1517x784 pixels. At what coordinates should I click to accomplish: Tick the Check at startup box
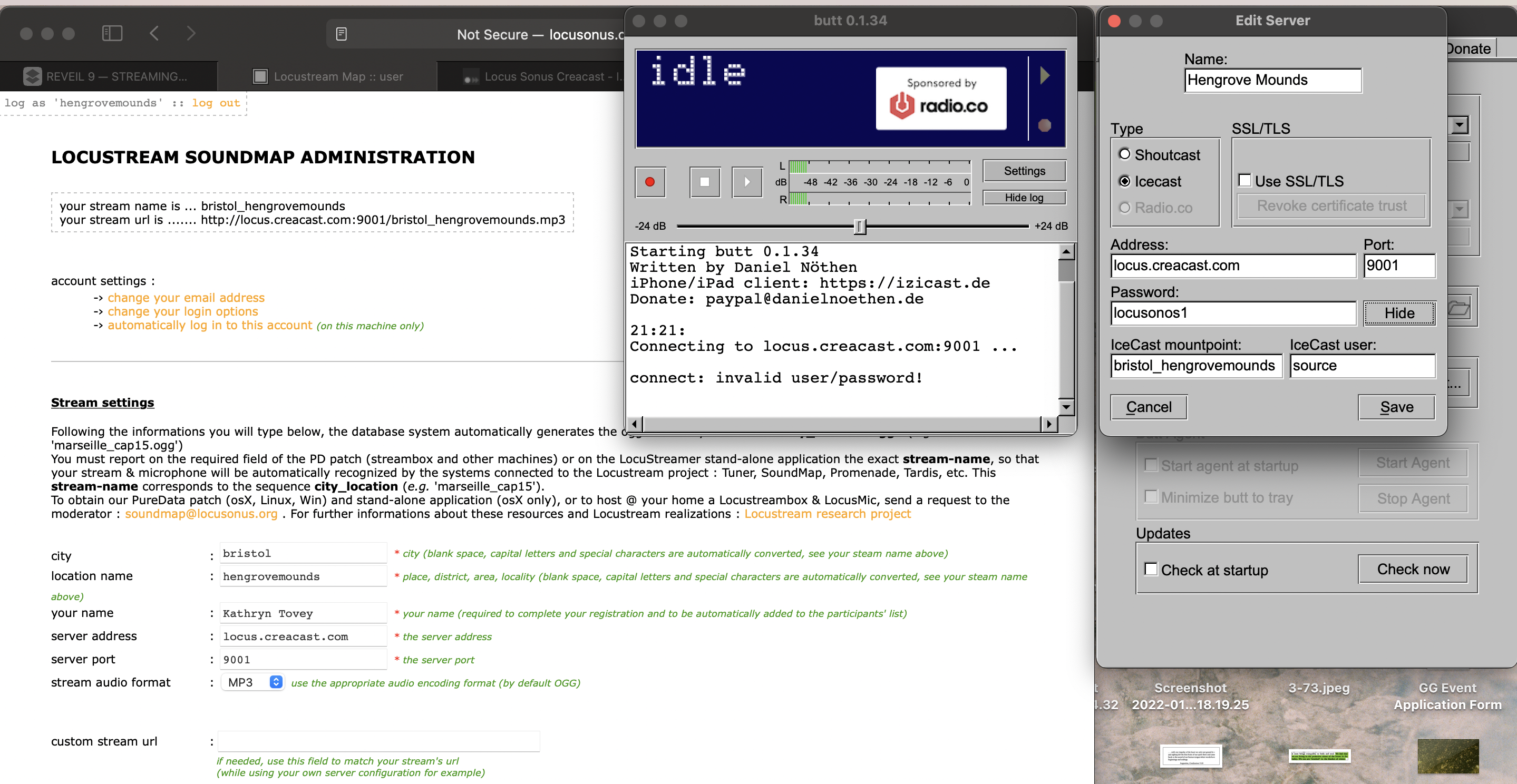tap(1150, 569)
